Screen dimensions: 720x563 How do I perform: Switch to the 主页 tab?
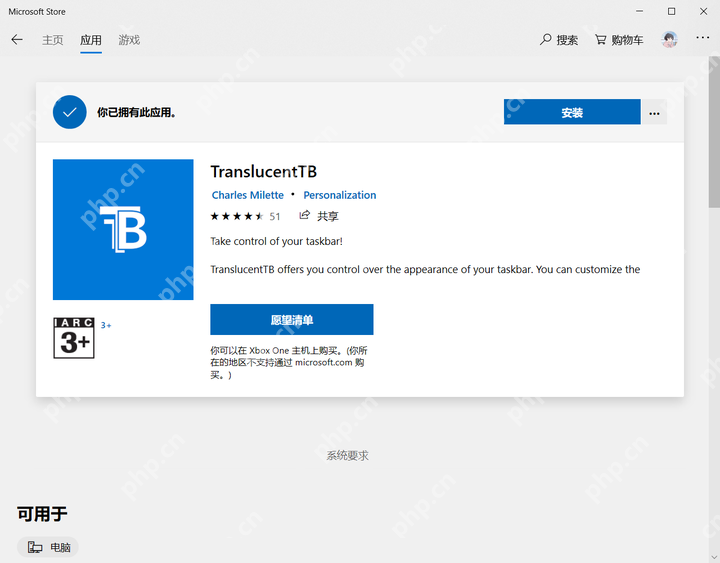click(x=53, y=40)
